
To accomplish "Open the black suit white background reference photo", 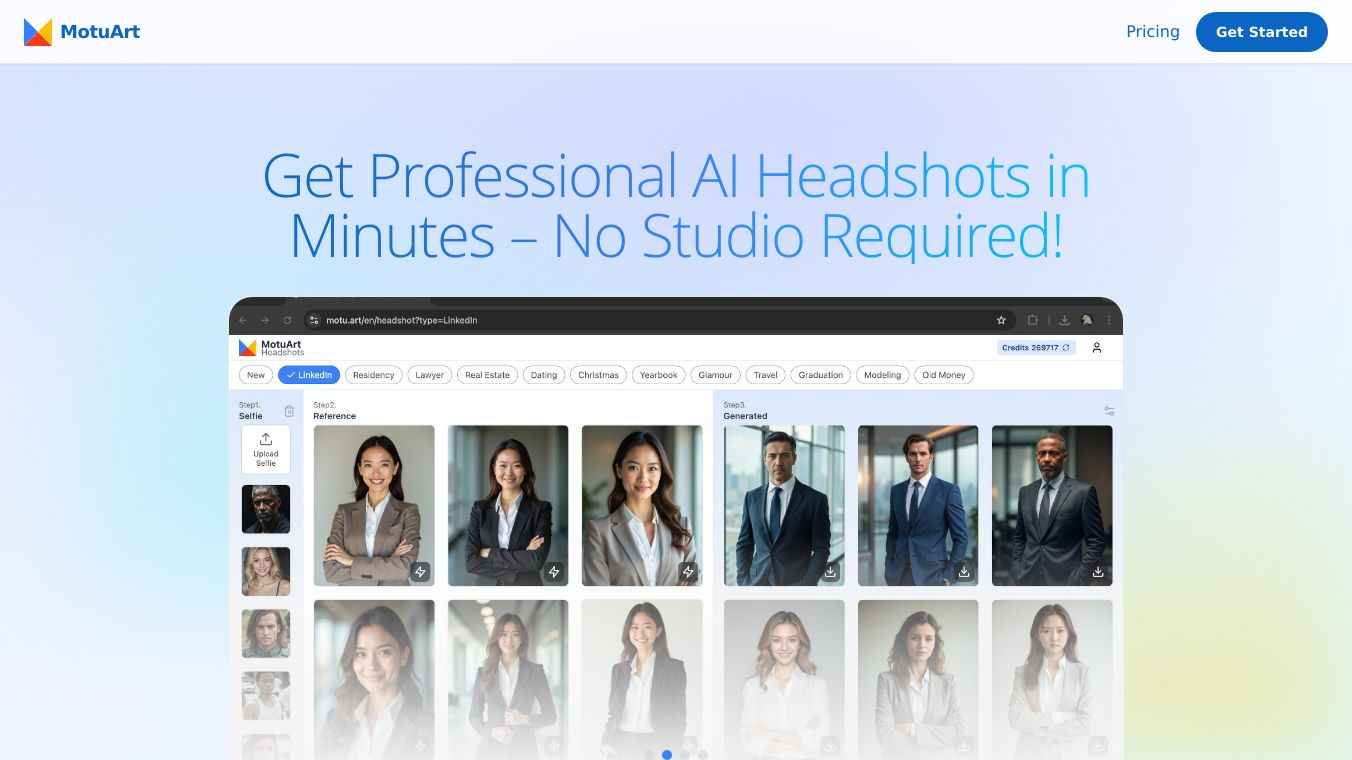I will (x=642, y=679).
